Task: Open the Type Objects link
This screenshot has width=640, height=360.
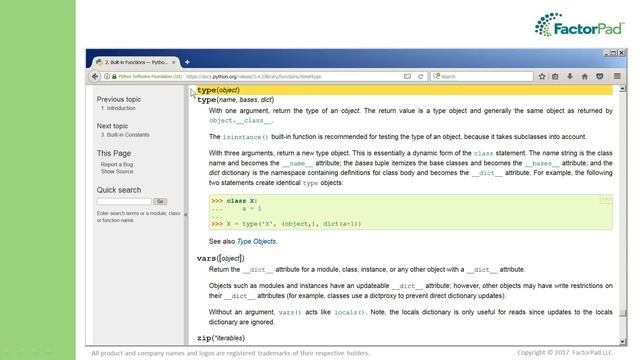Action: 256,241
